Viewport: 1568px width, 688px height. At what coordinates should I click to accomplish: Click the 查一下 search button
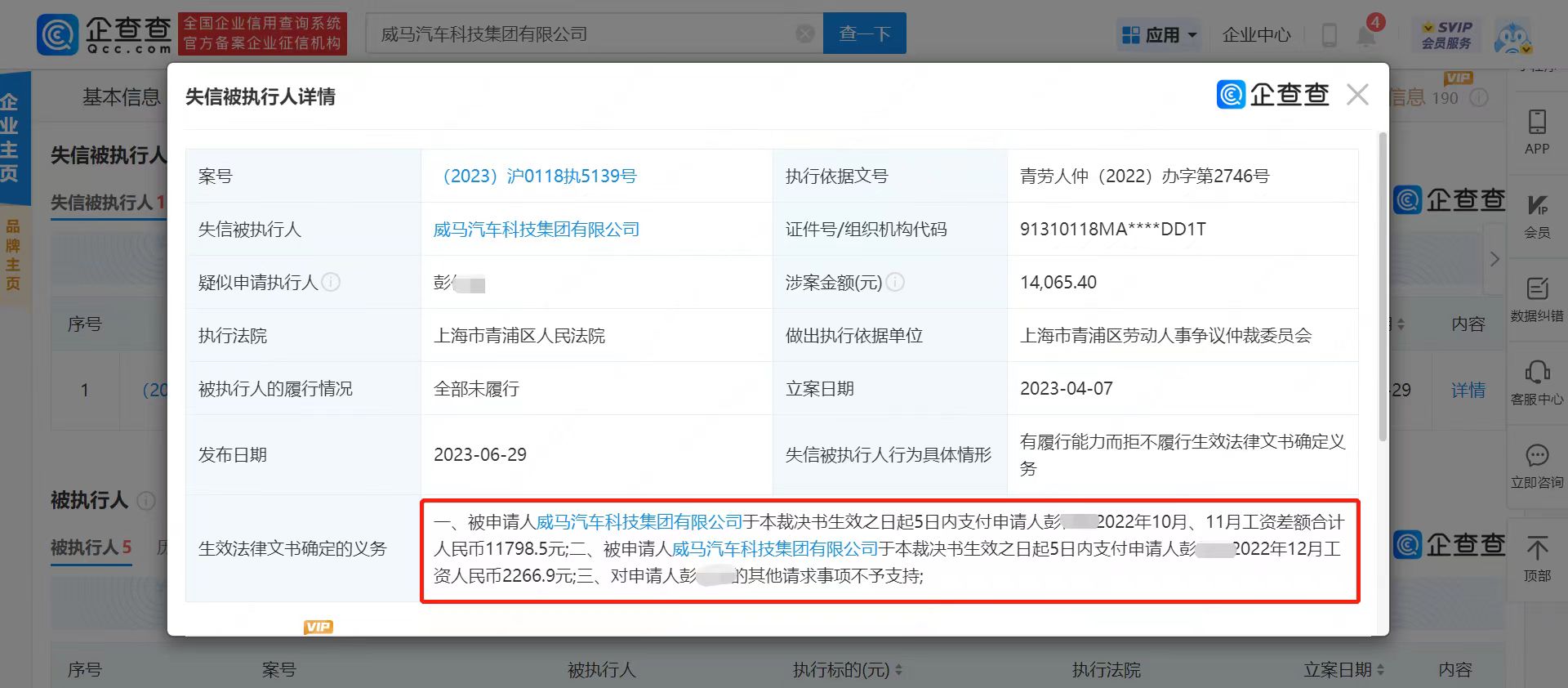[x=864, y=34]
